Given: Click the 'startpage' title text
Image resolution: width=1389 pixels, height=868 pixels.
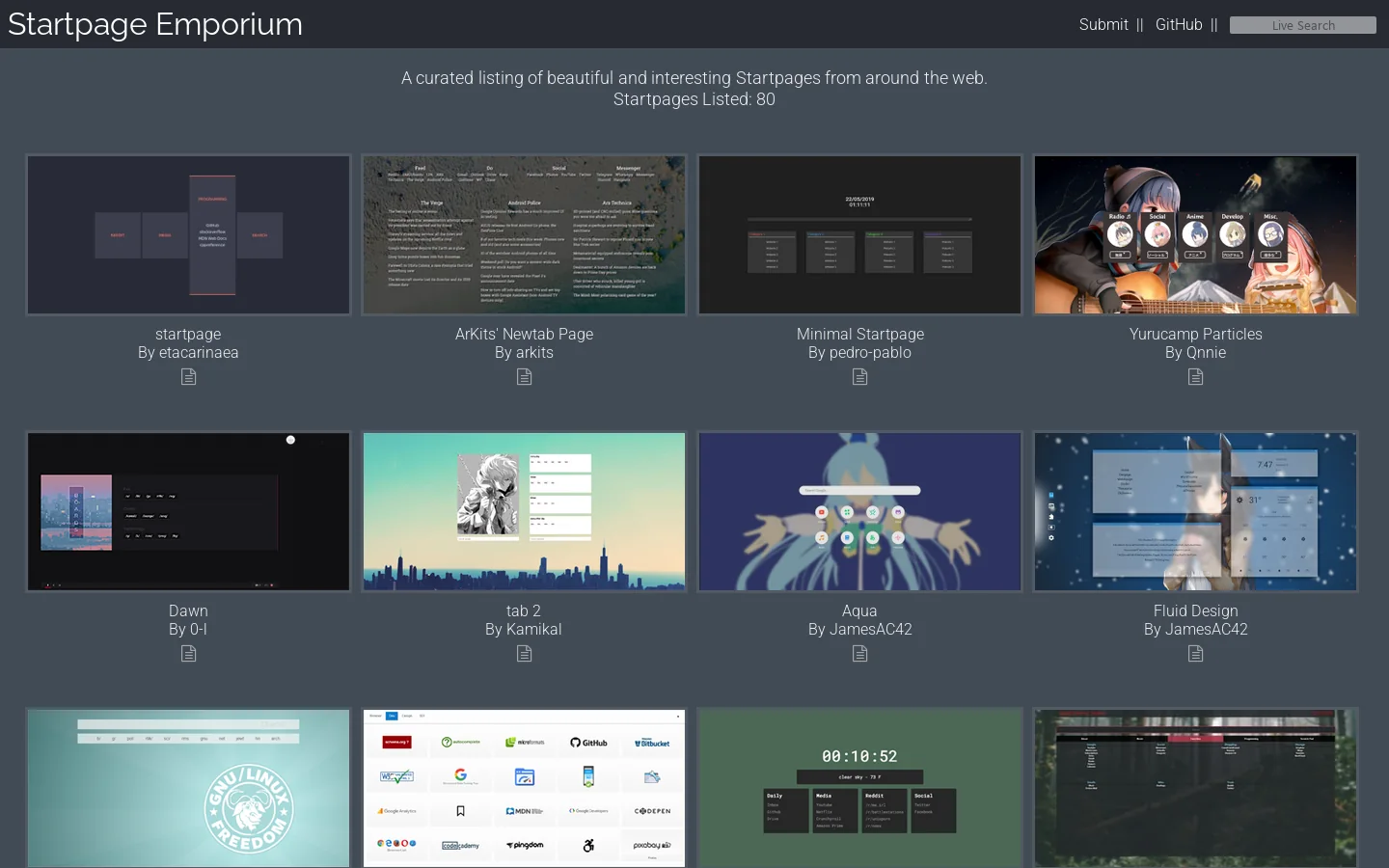Looking at the screenshot, I should 188,334.
